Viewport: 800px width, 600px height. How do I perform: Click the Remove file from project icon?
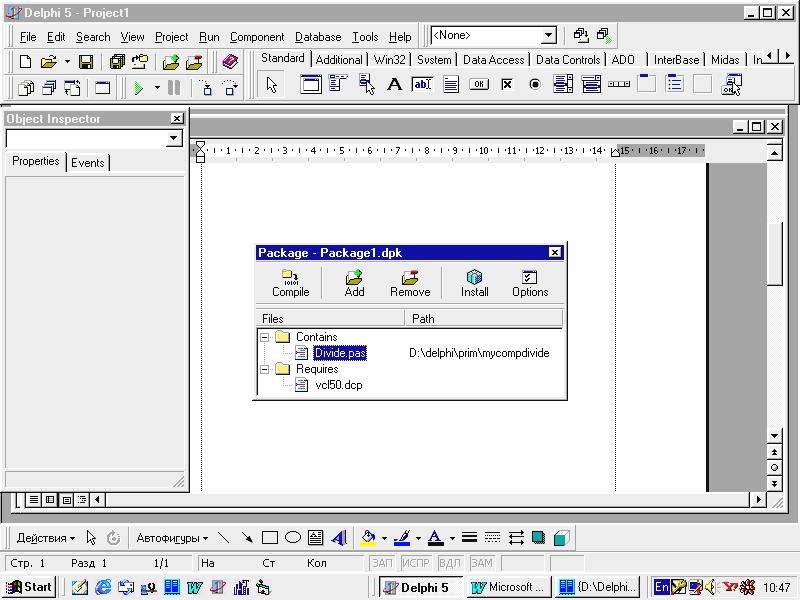pyautogui.click(x=194, y=62)
